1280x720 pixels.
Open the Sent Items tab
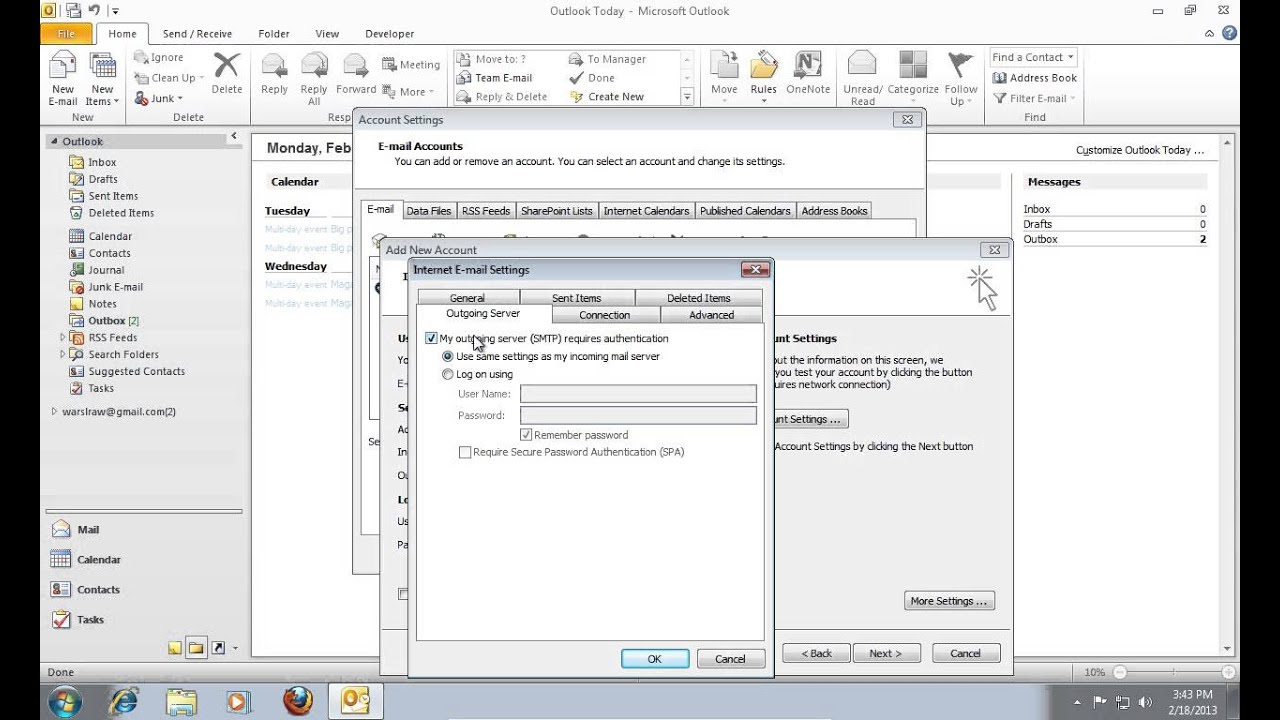[577, 298]
